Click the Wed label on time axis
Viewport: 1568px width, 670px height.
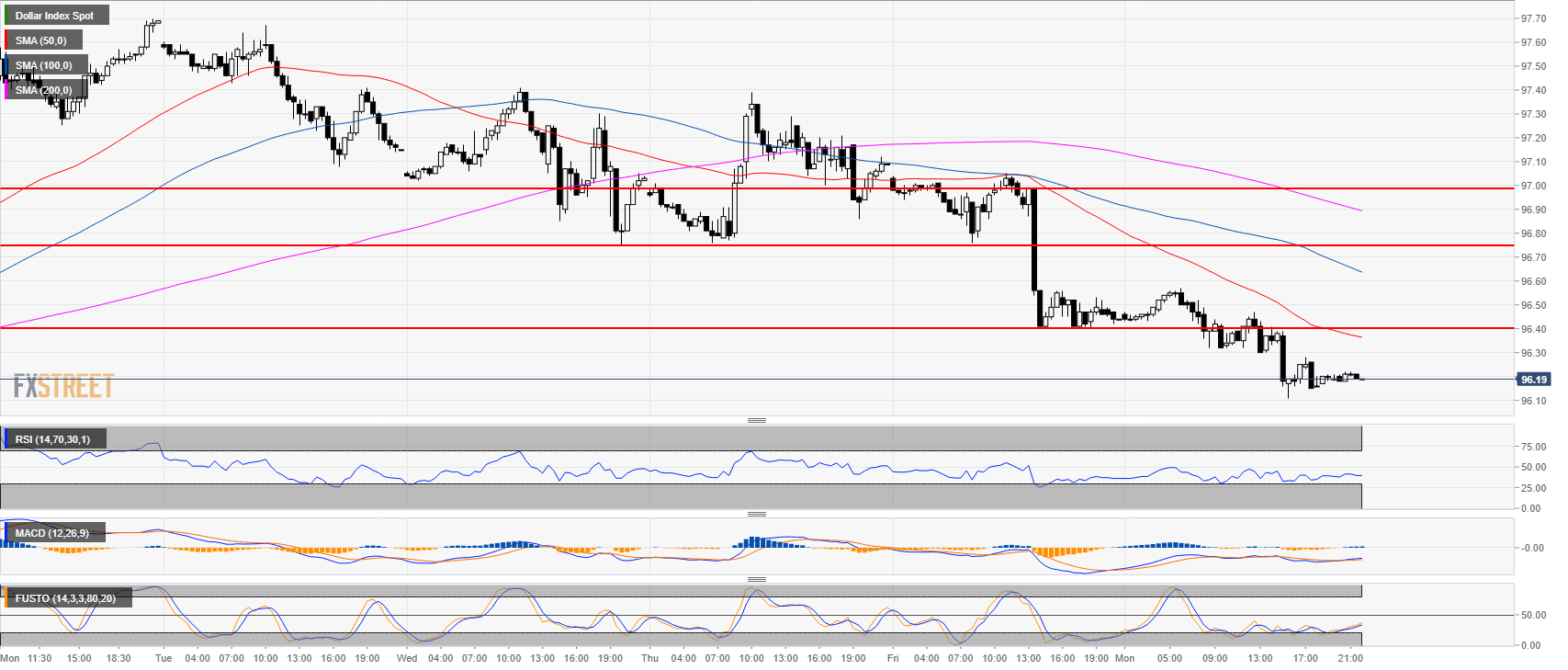tap(407, 658)
